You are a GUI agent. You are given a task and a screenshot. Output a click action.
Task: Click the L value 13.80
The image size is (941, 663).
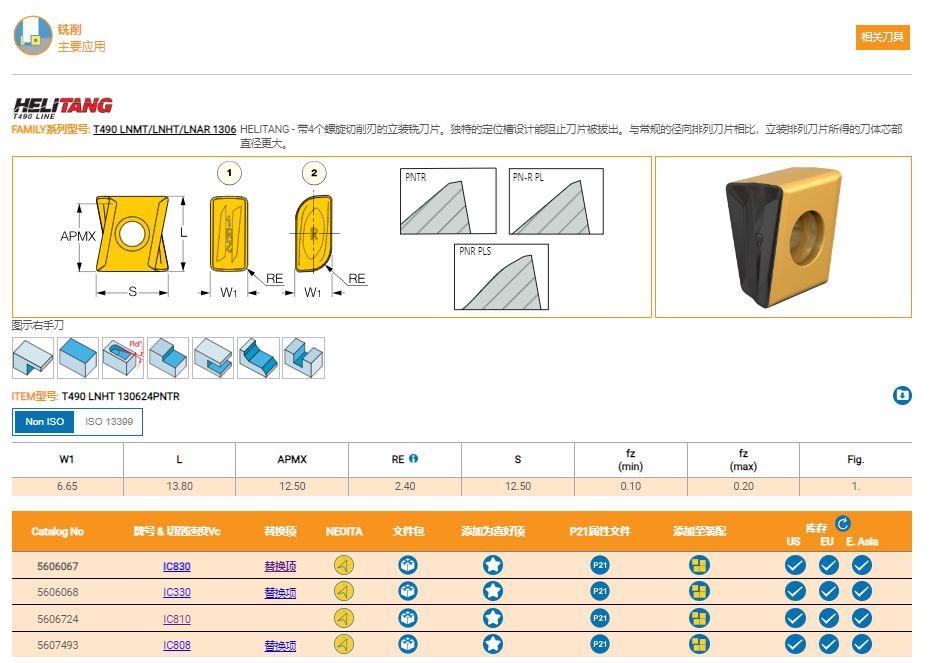179,486
